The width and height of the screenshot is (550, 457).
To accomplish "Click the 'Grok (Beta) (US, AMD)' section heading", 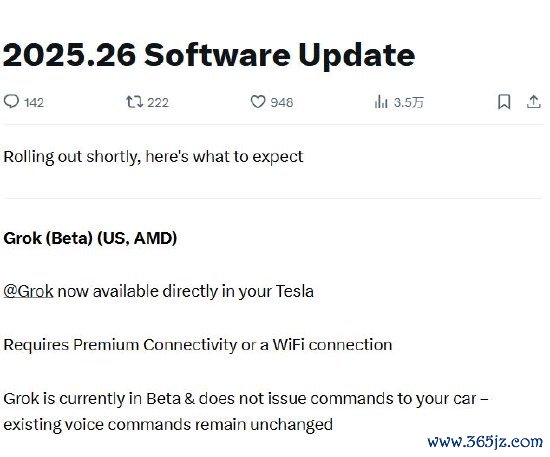I will [x=90, y=238].
